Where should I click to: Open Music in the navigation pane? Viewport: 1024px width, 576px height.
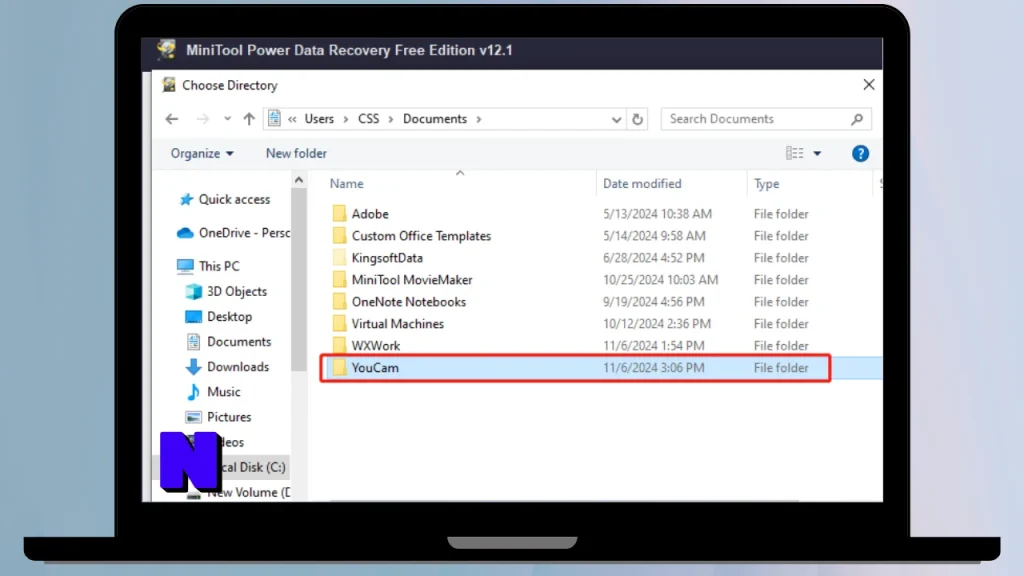[x=213, y=392]
